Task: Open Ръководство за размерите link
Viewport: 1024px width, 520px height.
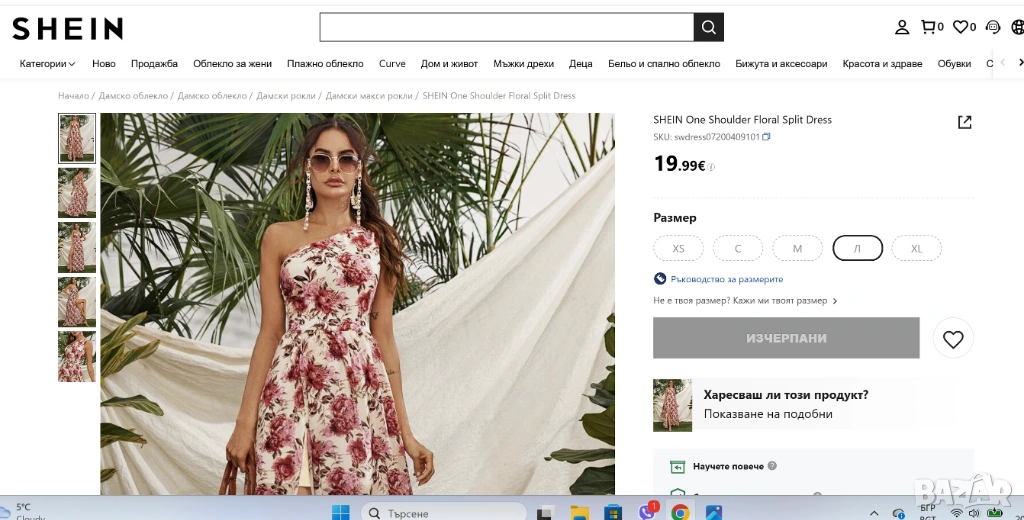Action: click(x=727, y=279)
